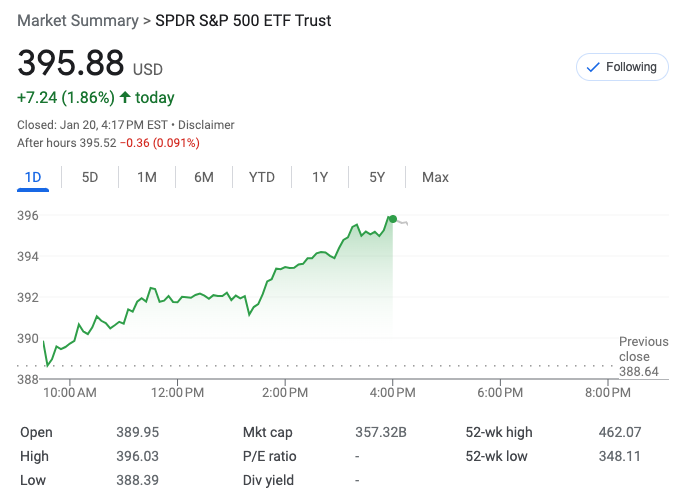Open the 6M chart tab
Image resolution: width=682 pixels, height=502 pixels.
pyautogui.click(x=204, y=177)
